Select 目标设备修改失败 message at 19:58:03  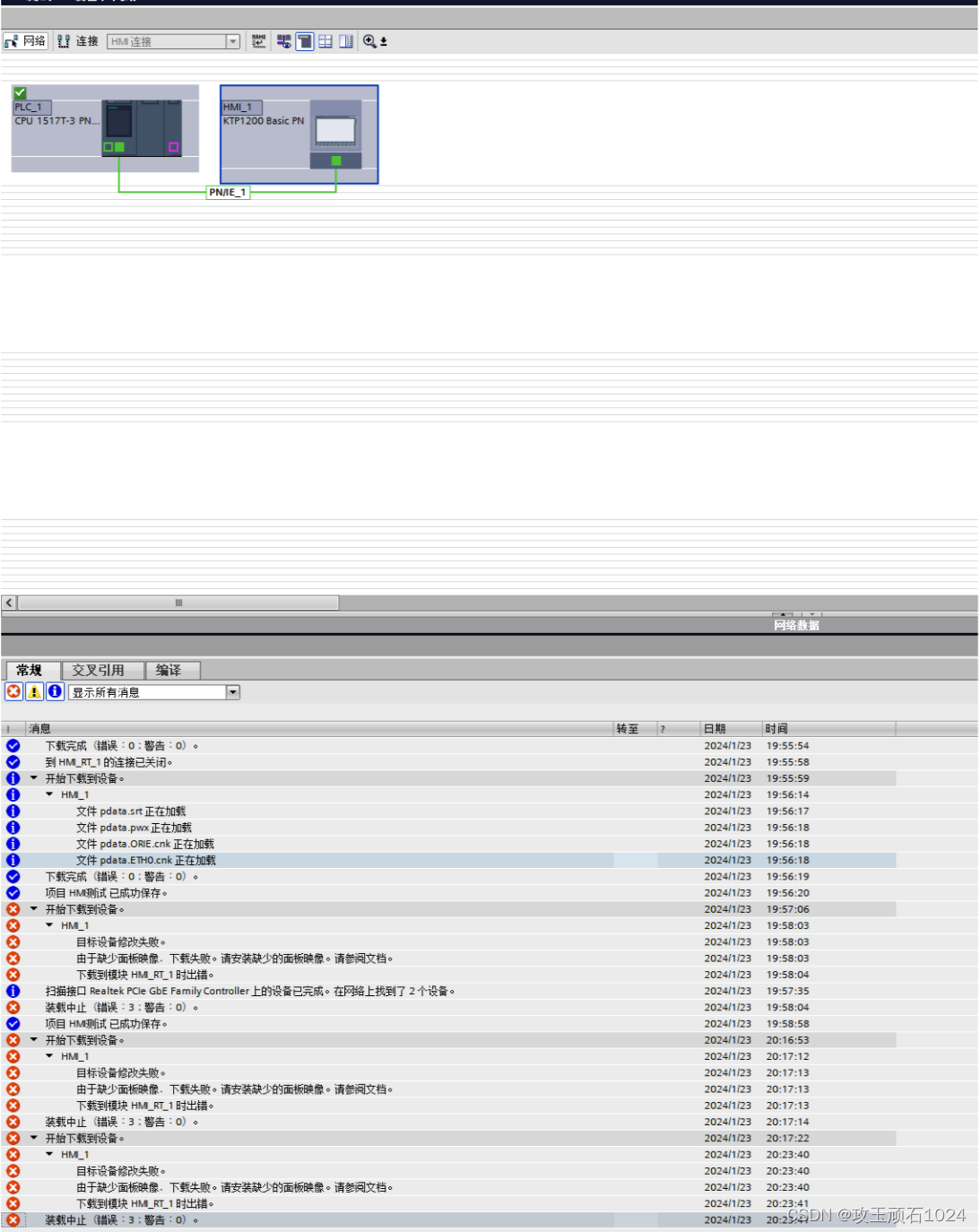coord(121,941)
